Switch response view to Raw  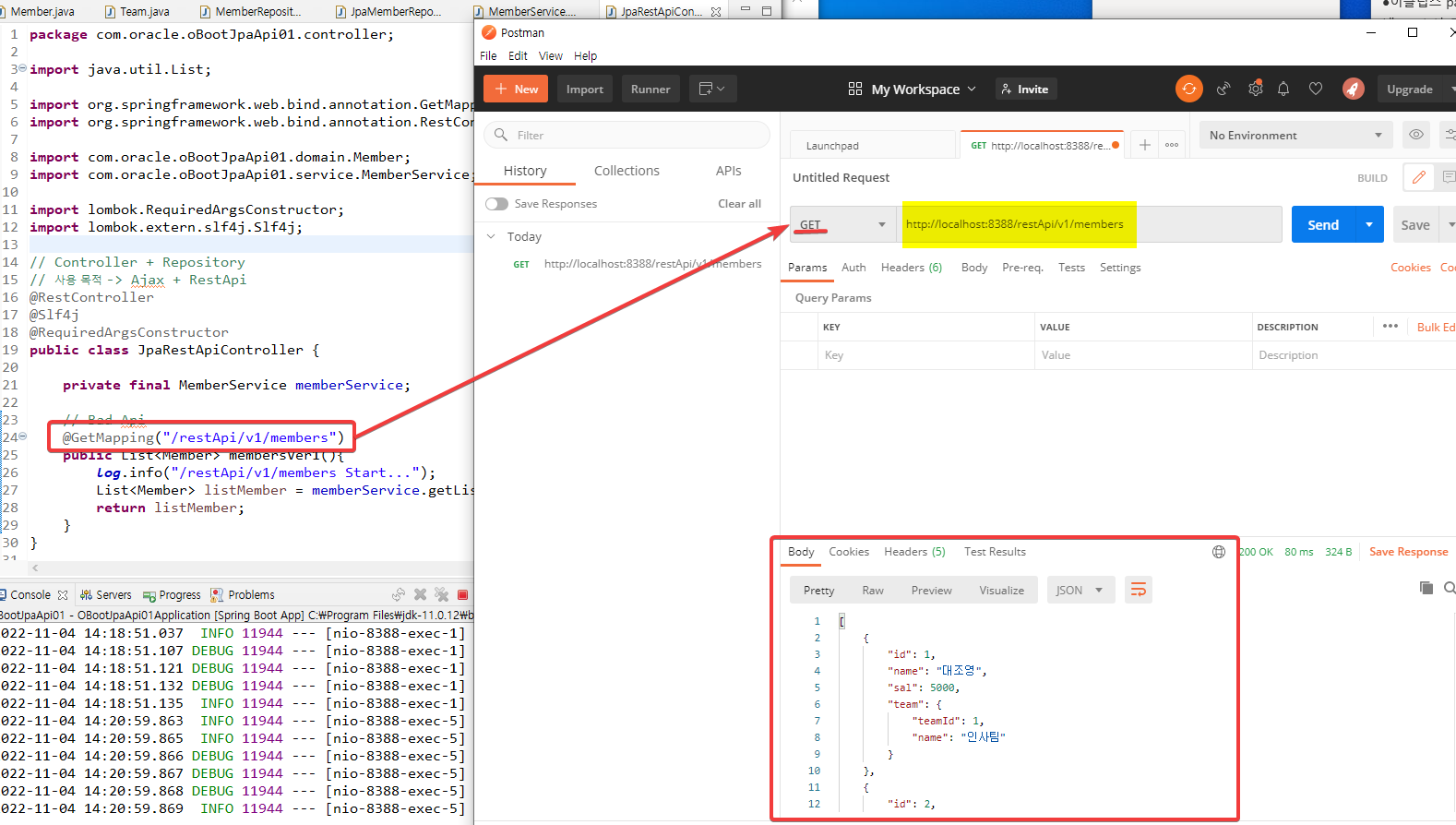click(873, 590)
